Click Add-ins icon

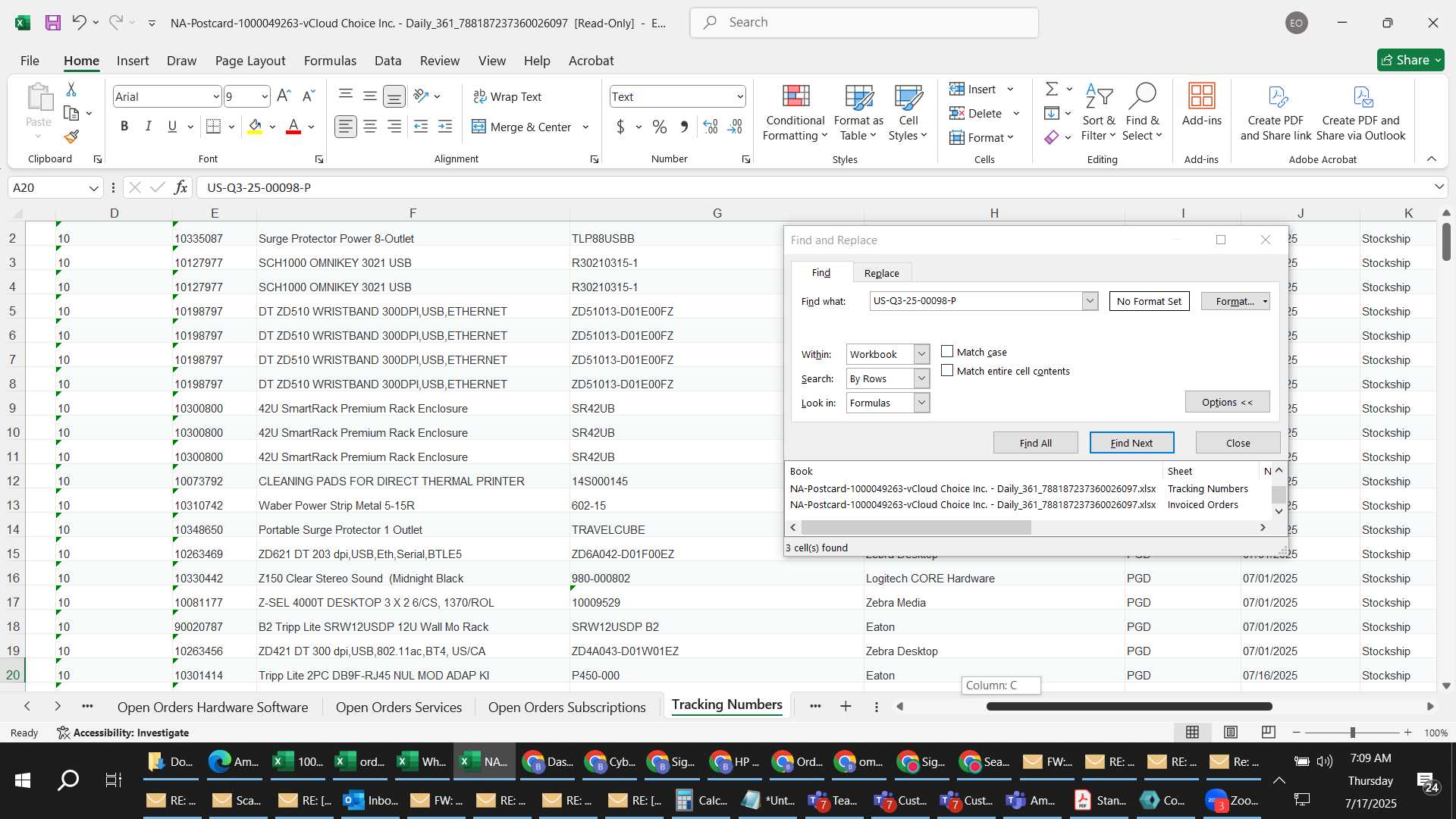coord(1202,105)
